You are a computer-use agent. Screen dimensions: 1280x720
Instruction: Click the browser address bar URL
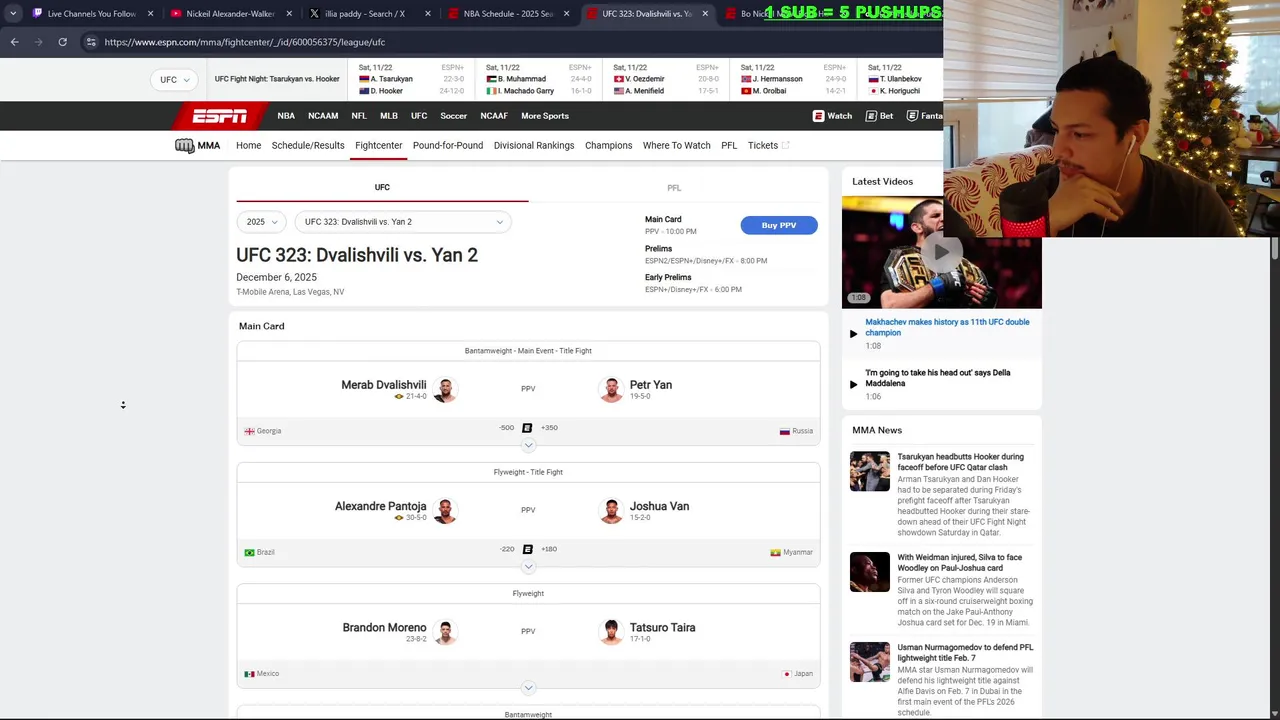(x=245, y=42)
